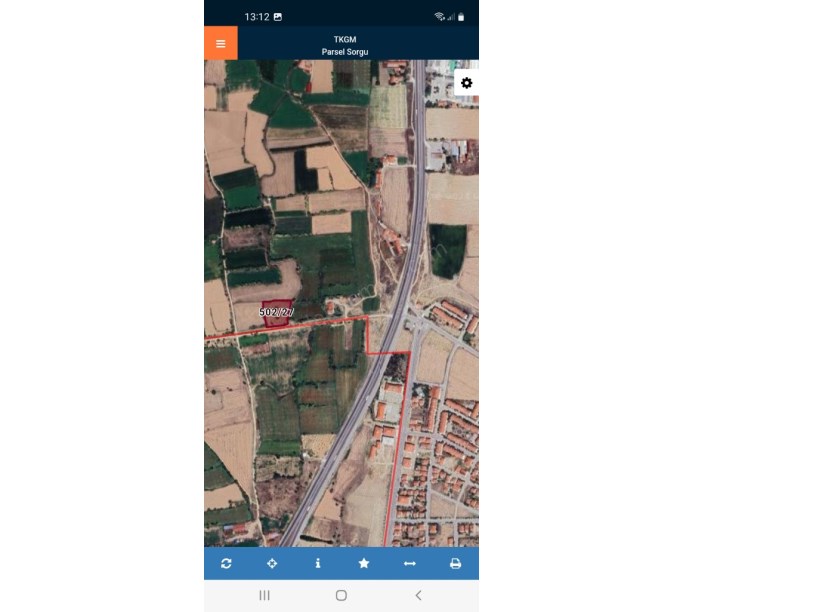The height and width of the screenshot is (612, 816).
Task: Show parcel info with the i icon
Action: [x=318, y=563]
